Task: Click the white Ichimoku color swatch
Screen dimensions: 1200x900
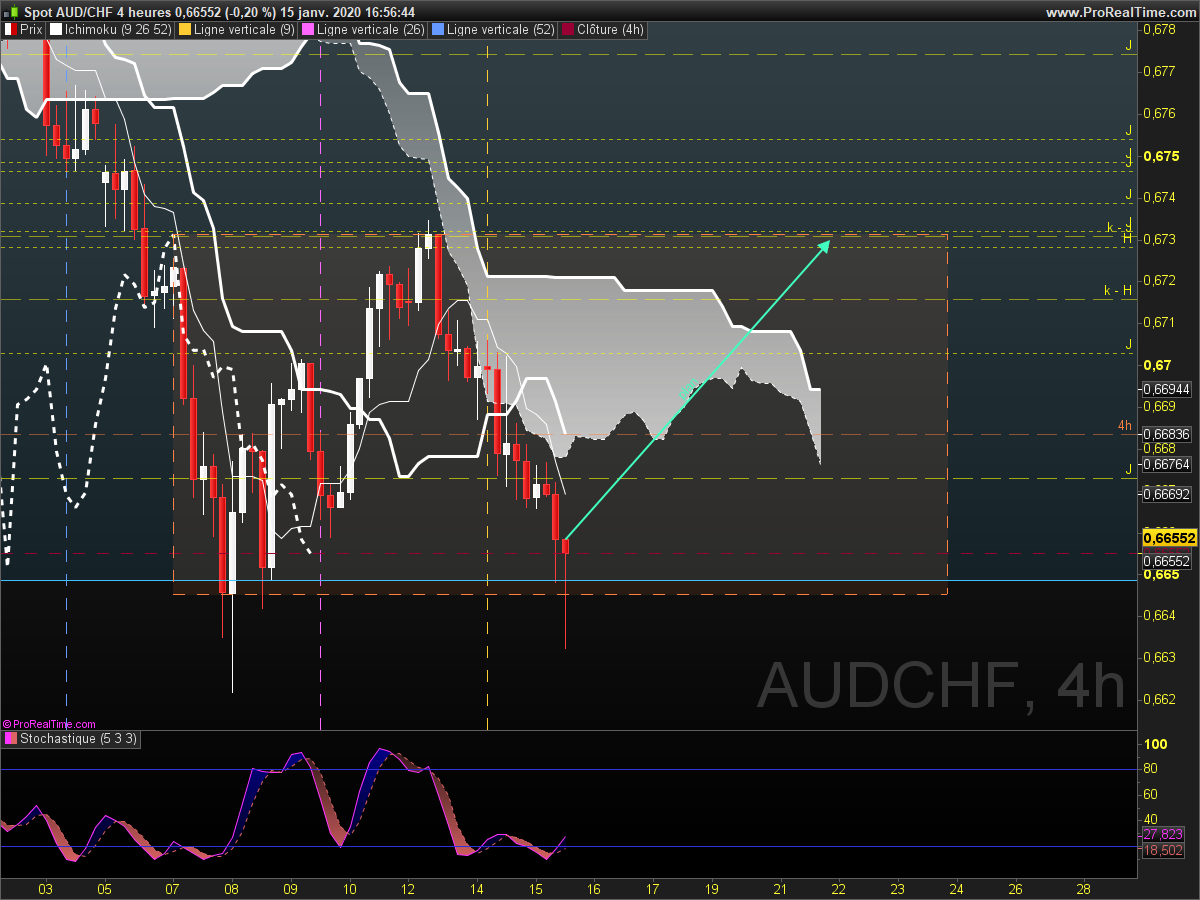Action: pos(56,30)
